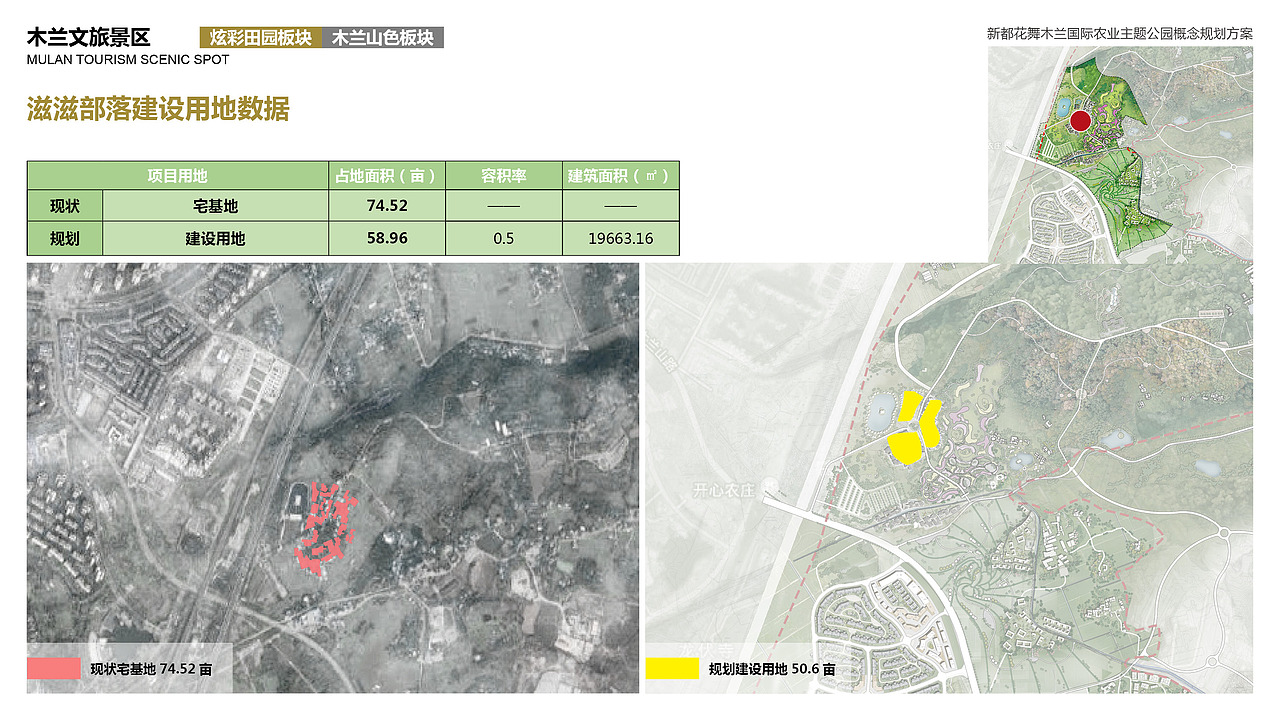Click the 现状宅基地 74.52 亩 legend label

151,670
